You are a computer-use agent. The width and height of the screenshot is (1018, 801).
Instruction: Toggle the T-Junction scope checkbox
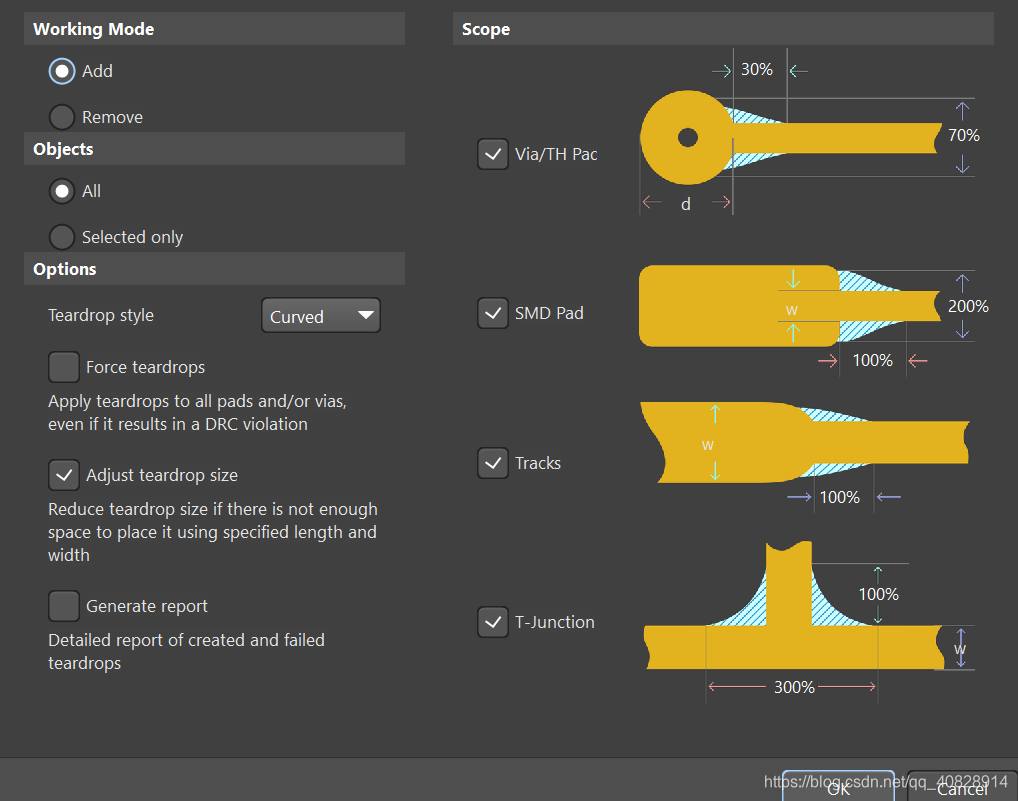click(x=493, y=622)
